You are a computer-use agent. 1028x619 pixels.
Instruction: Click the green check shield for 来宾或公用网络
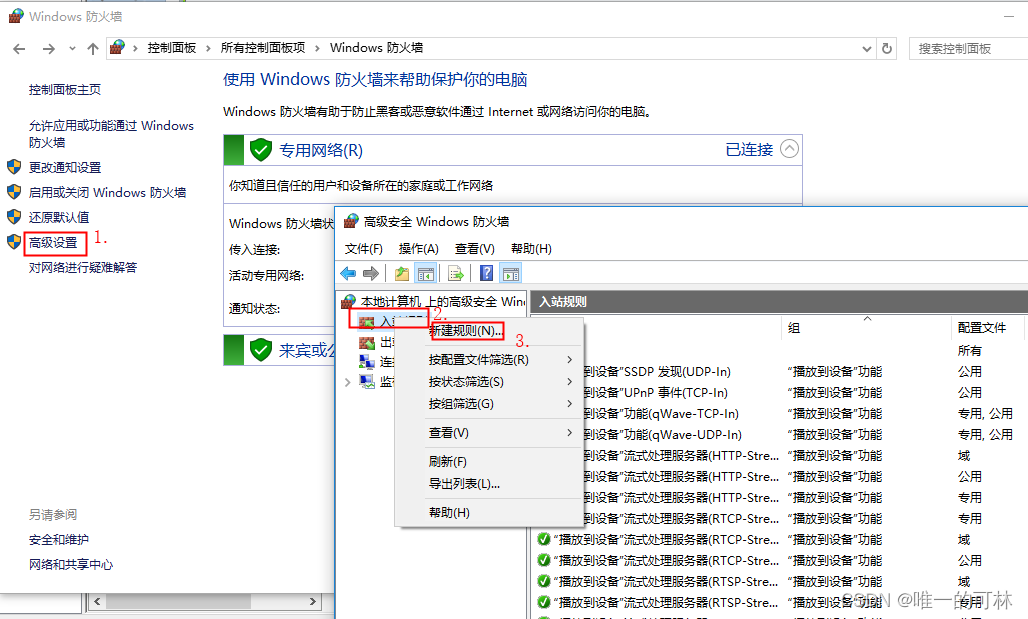[260, 349]
